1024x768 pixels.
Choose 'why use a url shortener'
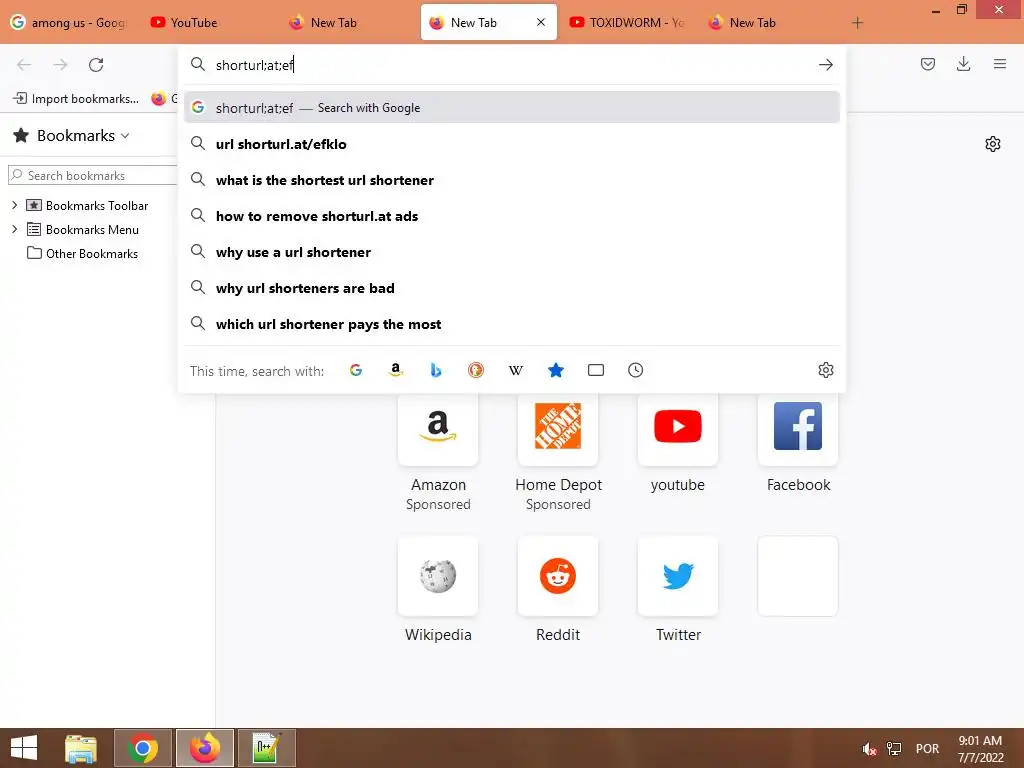tap(512, 252)
